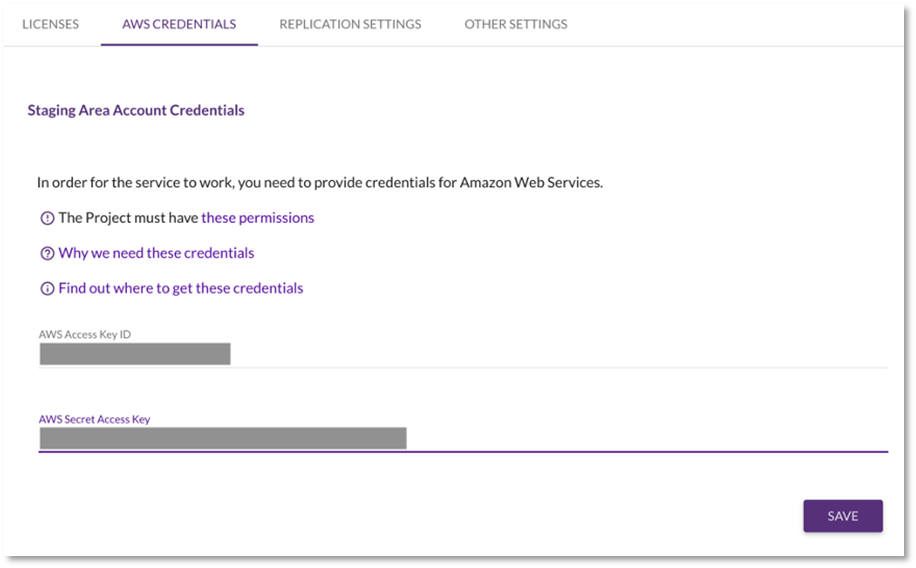Select the redacted gray Secret Access Key value
Image resolution: width=916 pixels, height=568 pixels.
[x=223, y=438]
